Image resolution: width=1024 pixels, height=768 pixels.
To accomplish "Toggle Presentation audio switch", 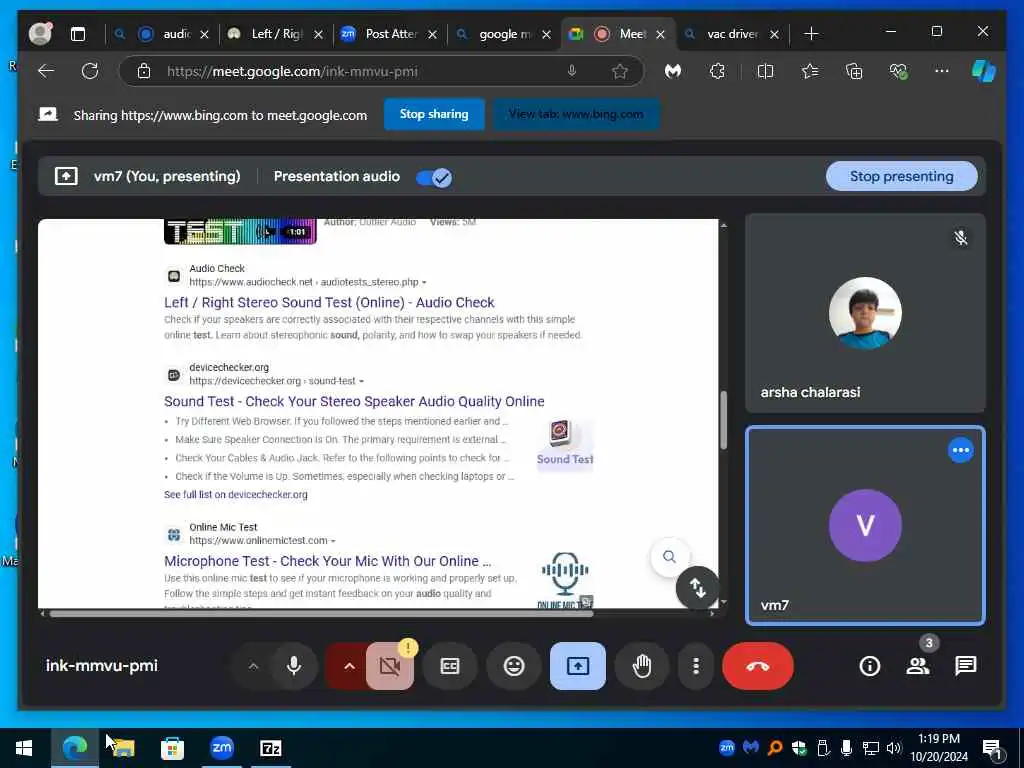I will 434,177.
